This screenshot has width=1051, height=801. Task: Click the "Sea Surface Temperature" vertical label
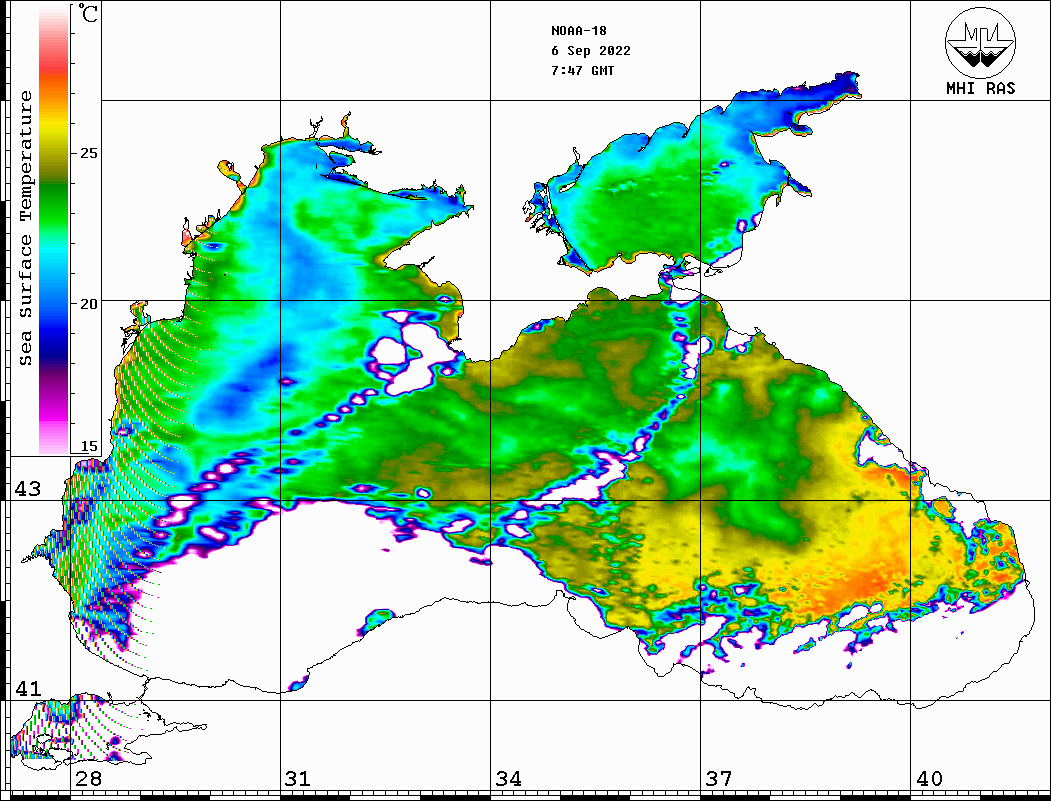(x=25, y=228)
